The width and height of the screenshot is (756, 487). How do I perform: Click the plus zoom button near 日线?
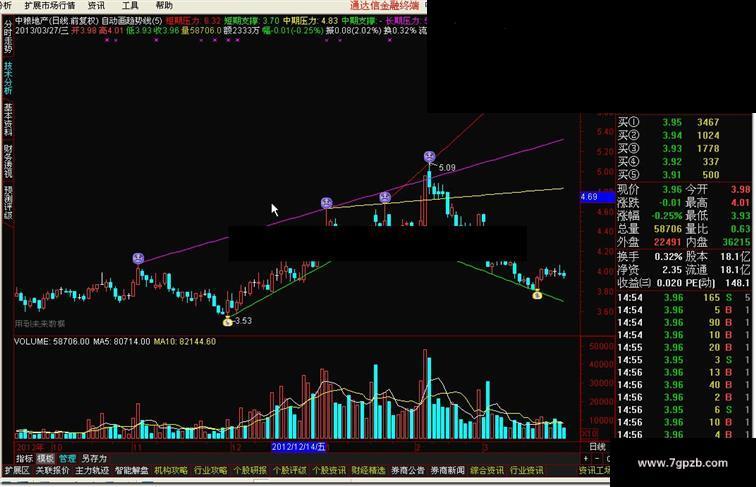click(586, 459)
